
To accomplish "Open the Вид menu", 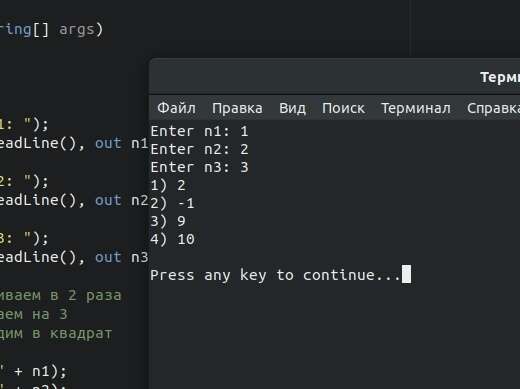I will [292, 108].
